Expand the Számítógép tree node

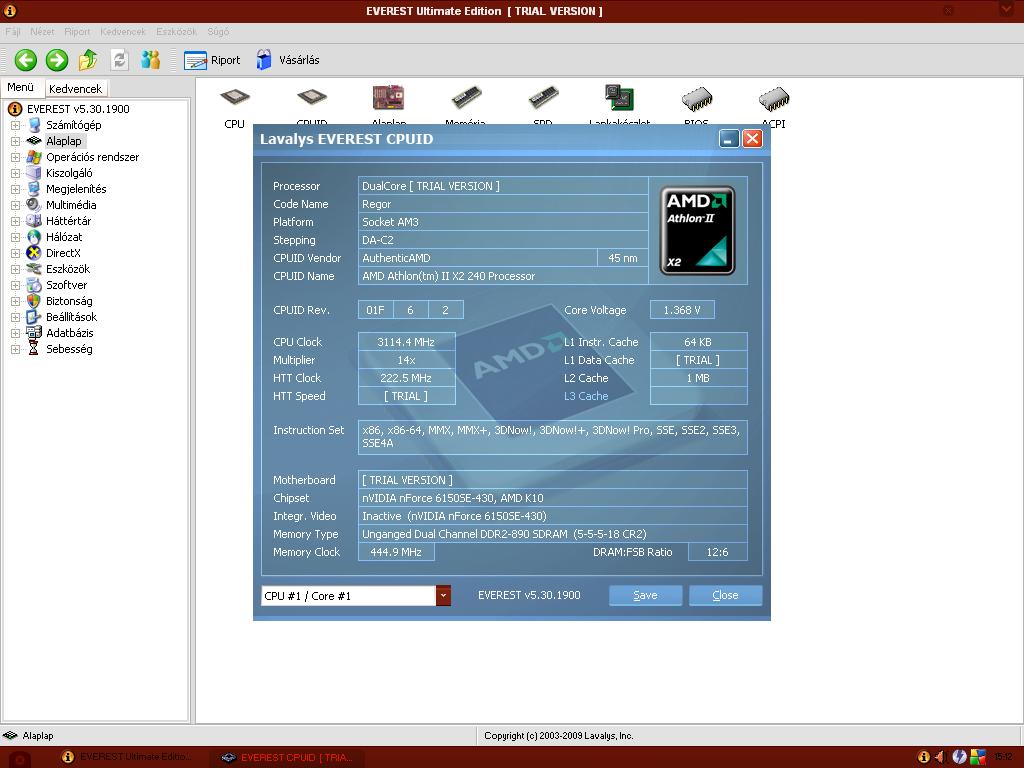[15, 125]
